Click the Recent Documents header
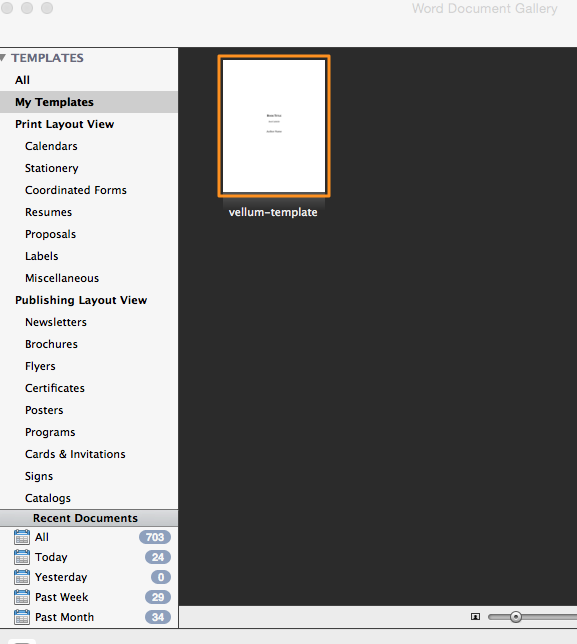 [x=89, y=518]
